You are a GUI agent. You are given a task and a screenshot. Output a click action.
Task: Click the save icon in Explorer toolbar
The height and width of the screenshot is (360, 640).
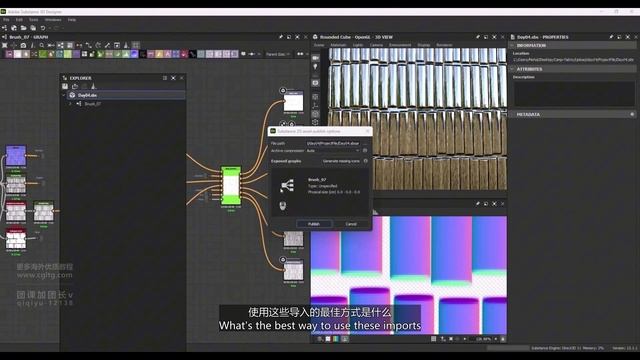pyautogui.click(x=65, y=86)
